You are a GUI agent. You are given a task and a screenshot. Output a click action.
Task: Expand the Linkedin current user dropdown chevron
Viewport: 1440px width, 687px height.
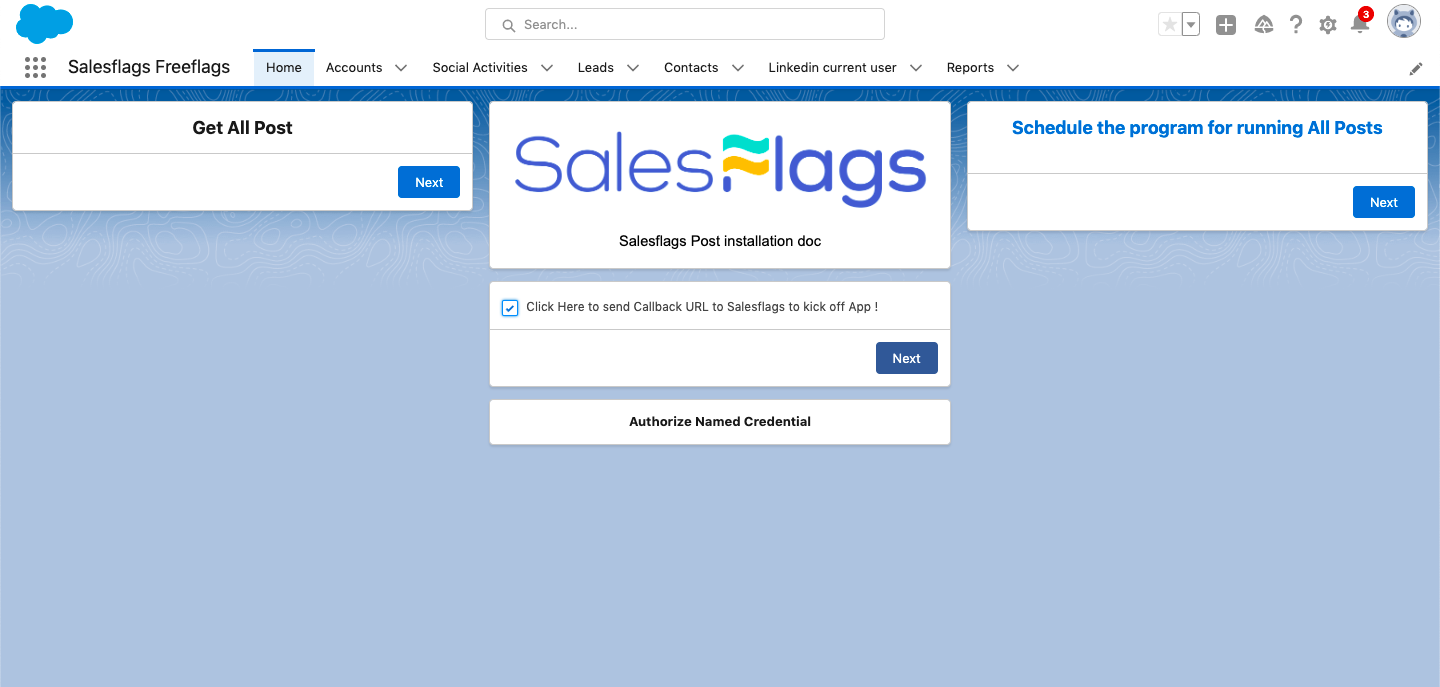click(x=916, y=68)
